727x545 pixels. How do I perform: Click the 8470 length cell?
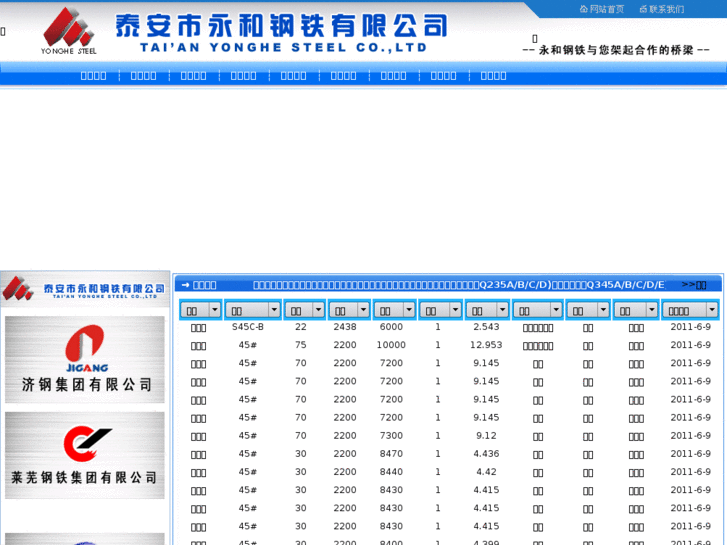tap(391, 454)
